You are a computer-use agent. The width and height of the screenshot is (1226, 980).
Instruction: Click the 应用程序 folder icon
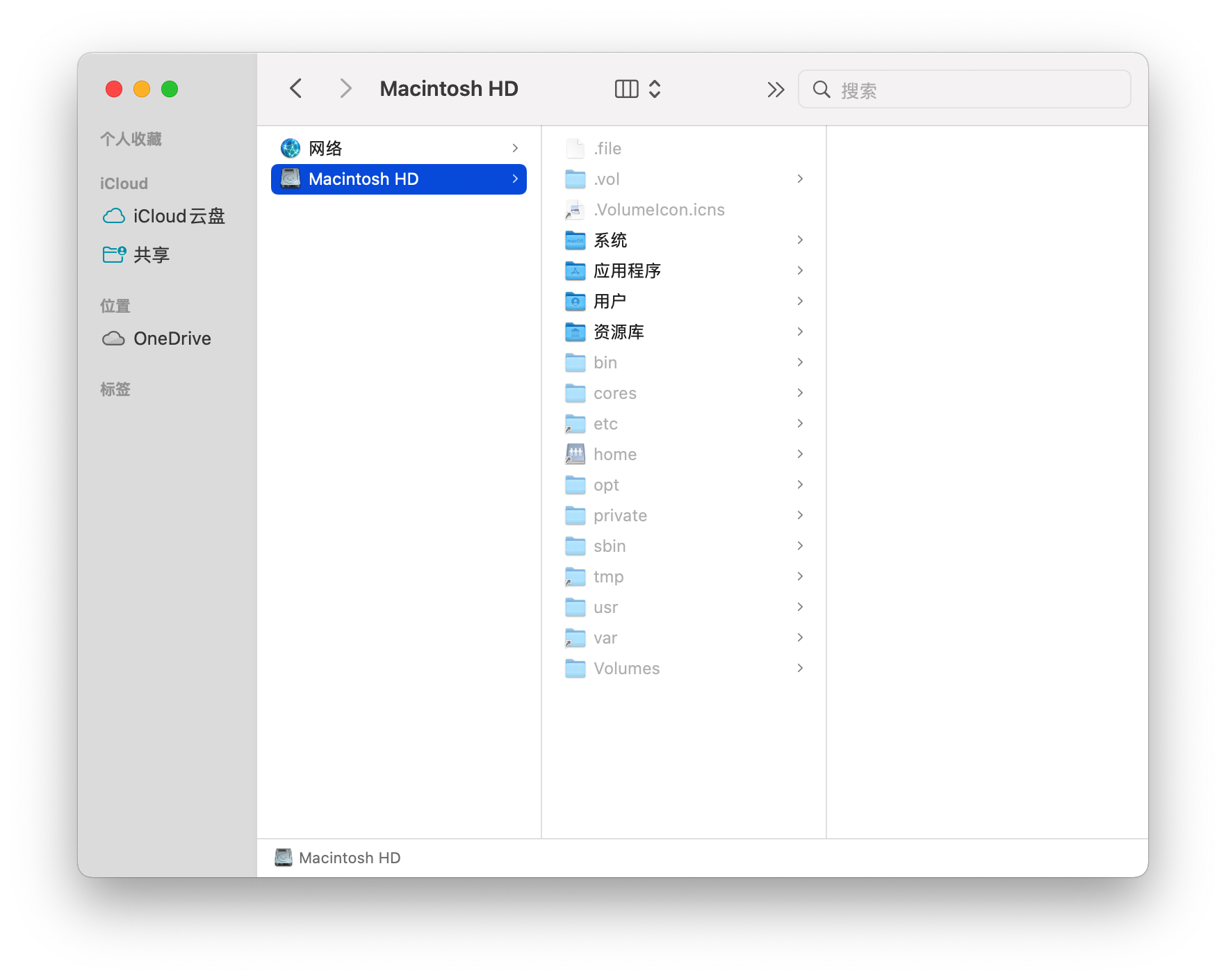(x=575, y=271)
